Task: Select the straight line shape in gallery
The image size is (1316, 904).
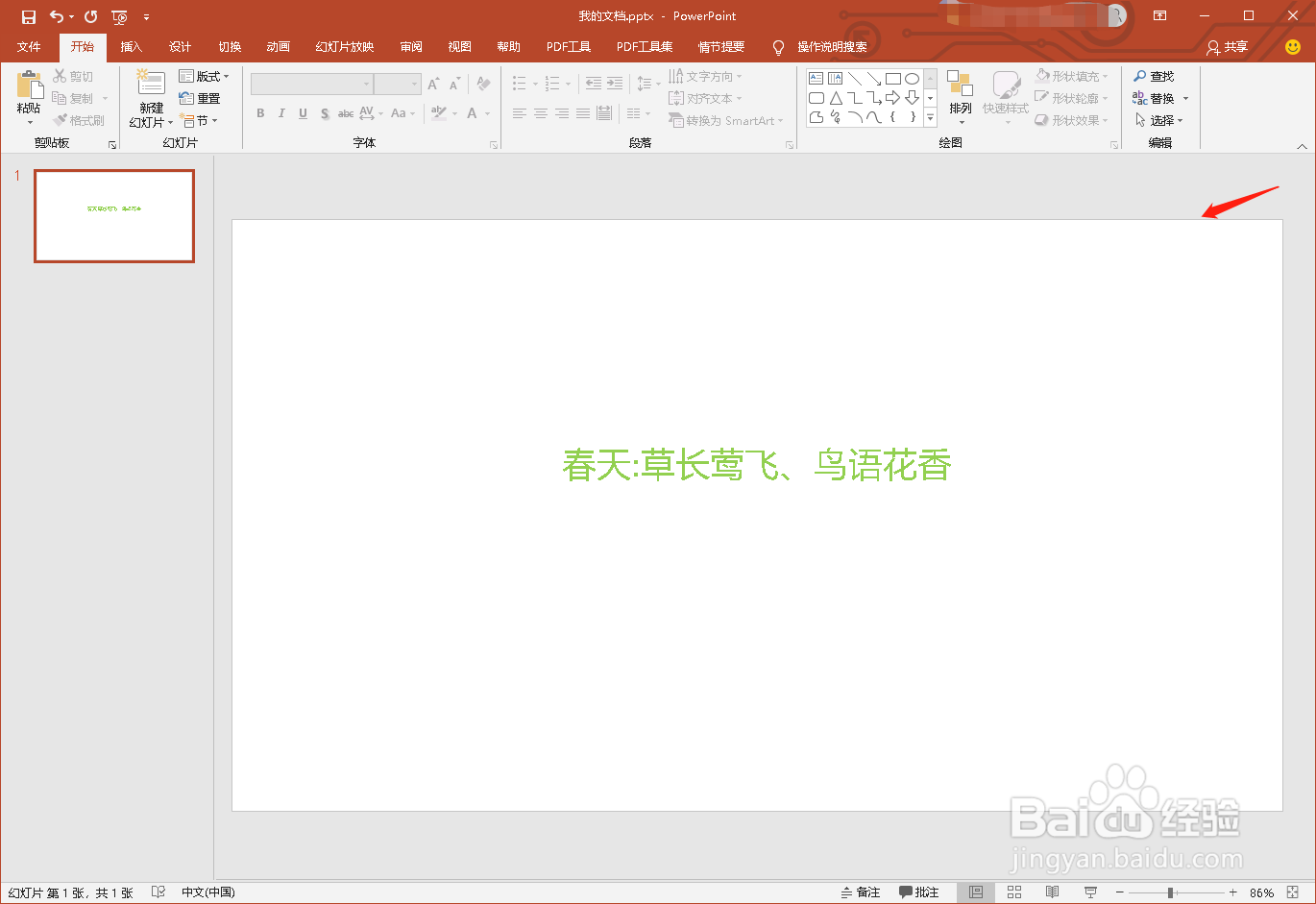Action: coord(854,79)
